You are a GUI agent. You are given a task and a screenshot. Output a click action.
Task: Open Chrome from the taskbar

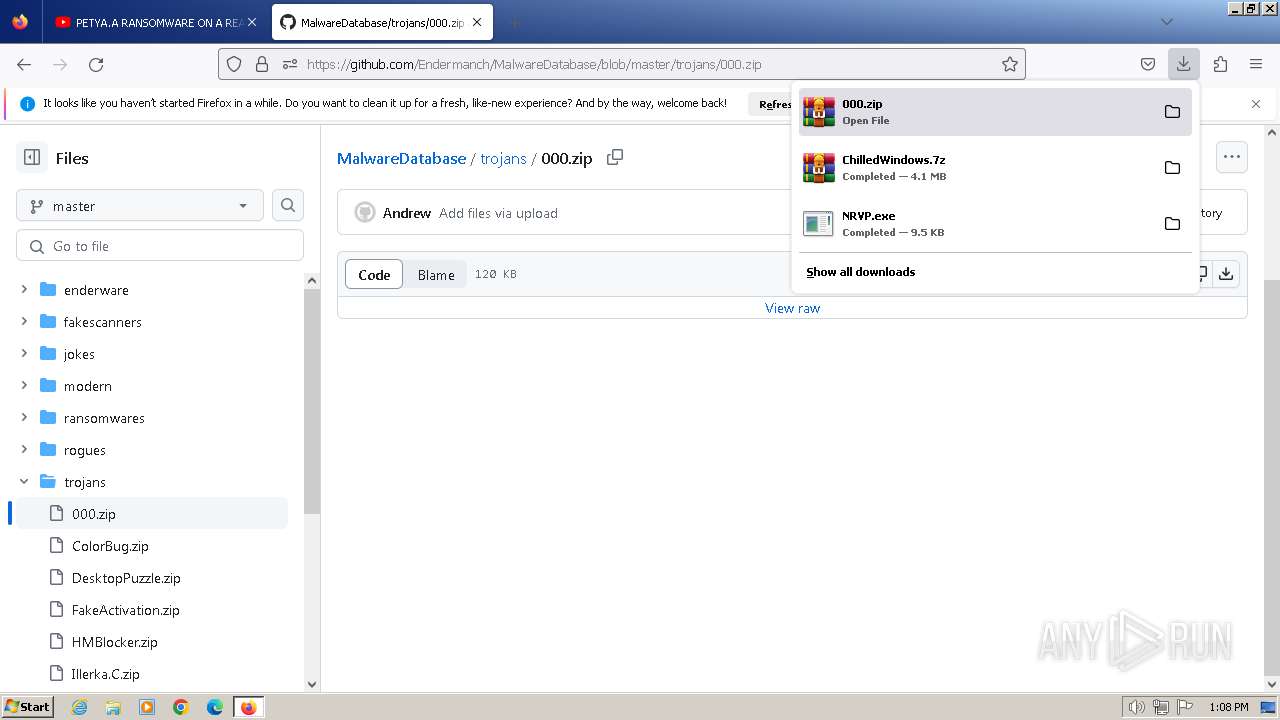click(181, 707)
